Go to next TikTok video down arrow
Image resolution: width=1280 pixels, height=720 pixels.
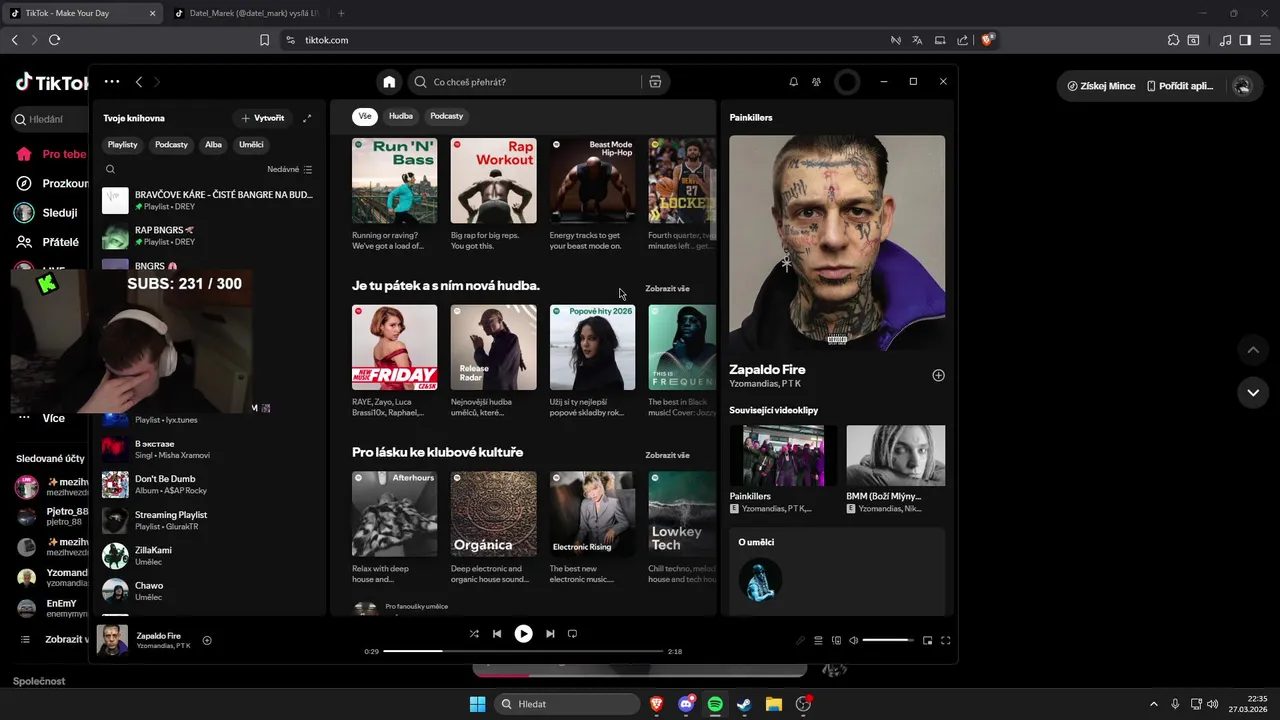coord(1253,393)
